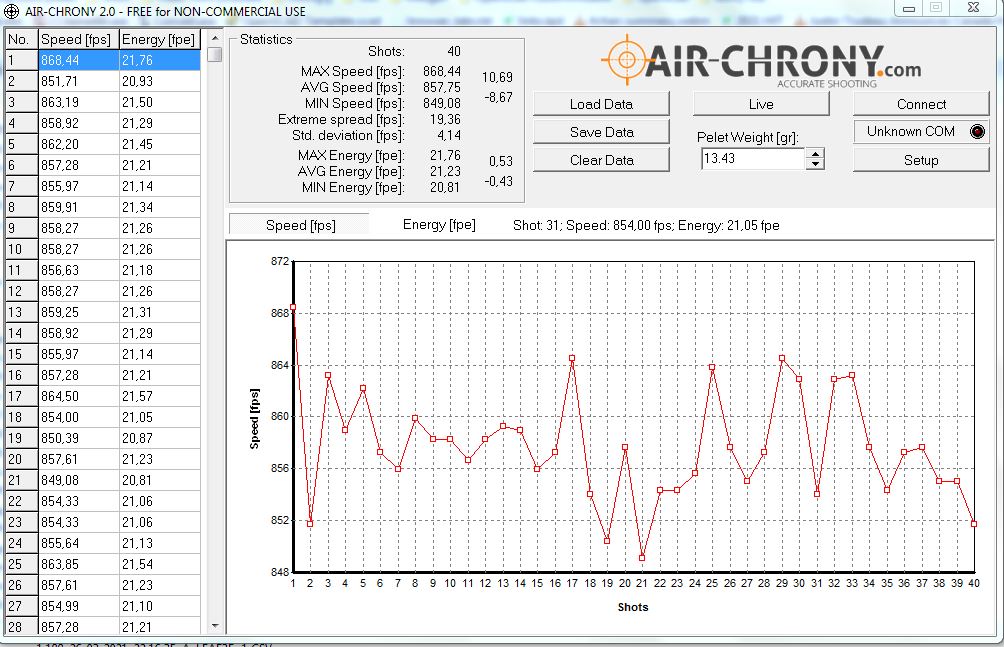Switch to the Speed [fps] graph tab
The height and width of the screenshot is (647, 1004).
pos(300,225)
